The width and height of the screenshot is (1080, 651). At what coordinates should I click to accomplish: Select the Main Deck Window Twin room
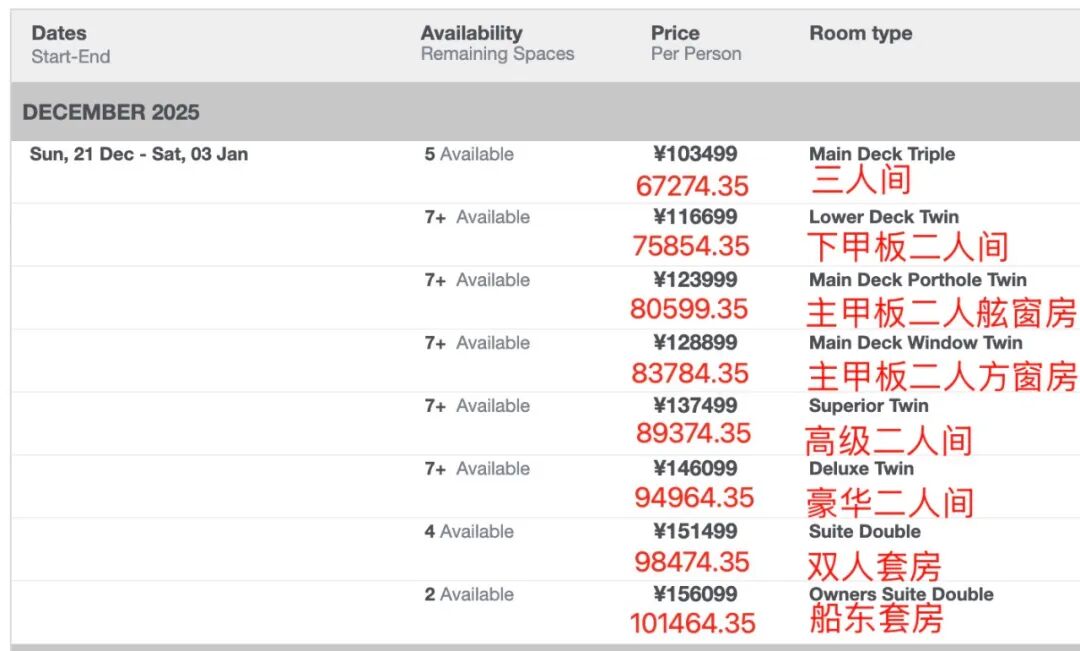pos(915,343)
